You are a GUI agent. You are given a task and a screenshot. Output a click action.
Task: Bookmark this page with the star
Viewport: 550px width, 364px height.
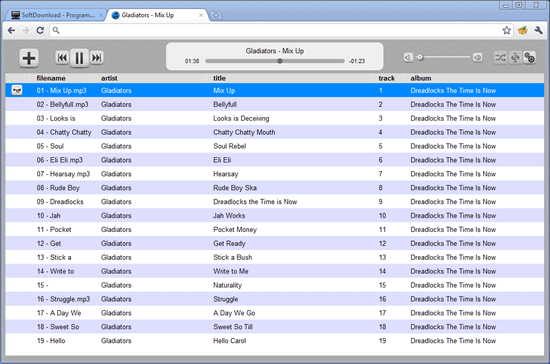click(x=507, y=31)
